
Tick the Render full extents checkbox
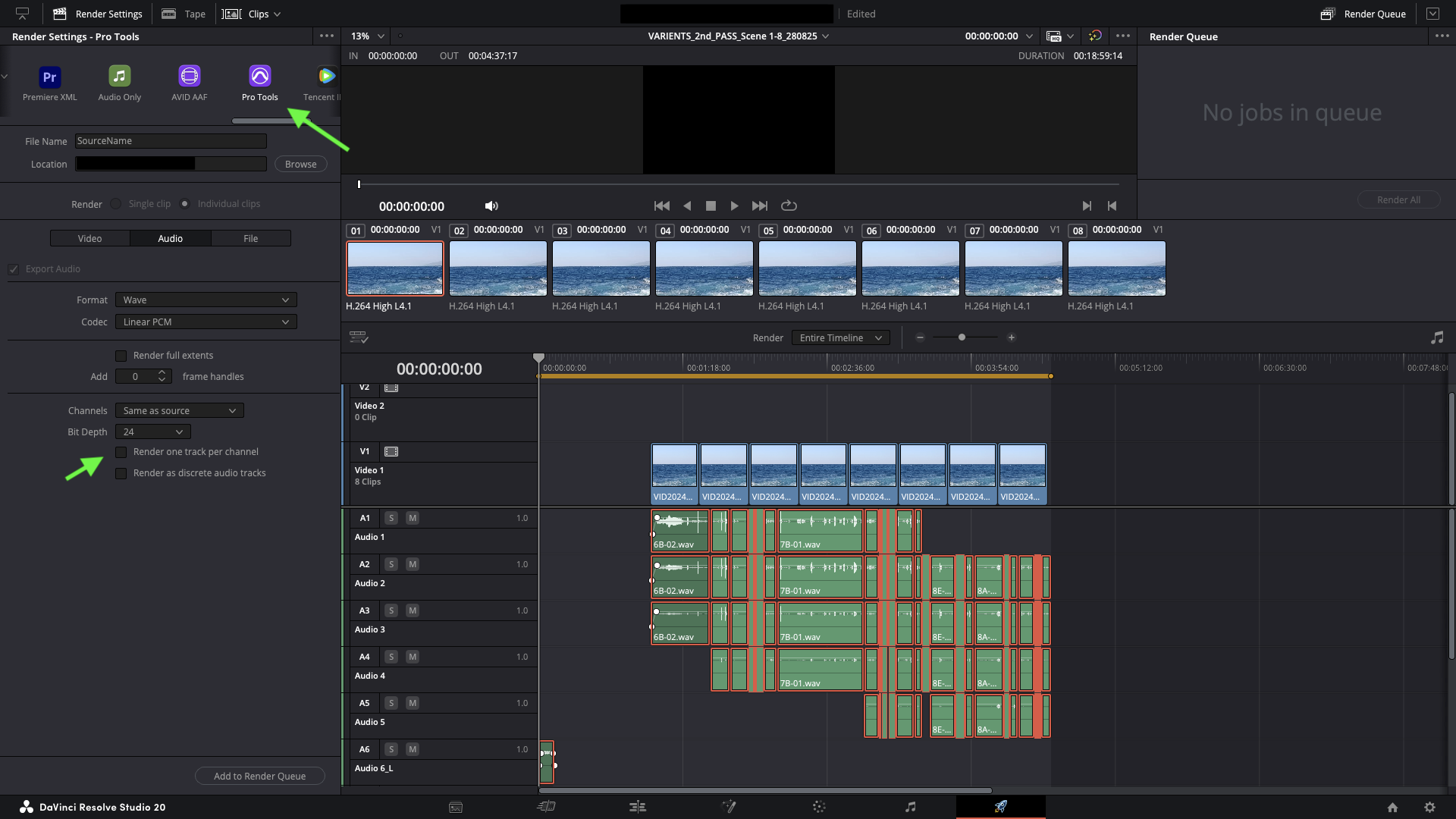click(x=121, y=356)
